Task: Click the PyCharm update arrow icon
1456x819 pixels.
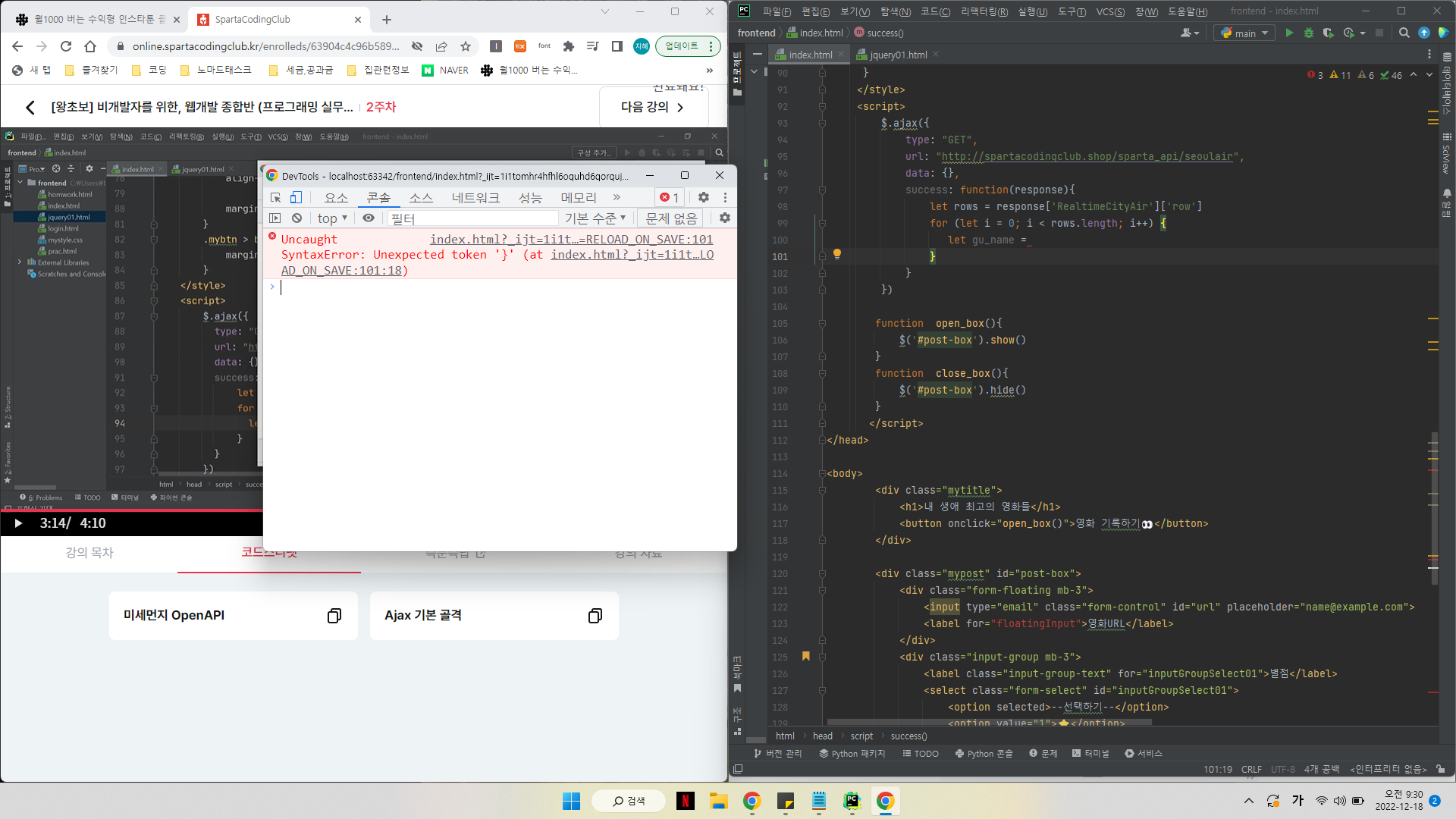Action: pyautogui.click(x=1423, y=33)
